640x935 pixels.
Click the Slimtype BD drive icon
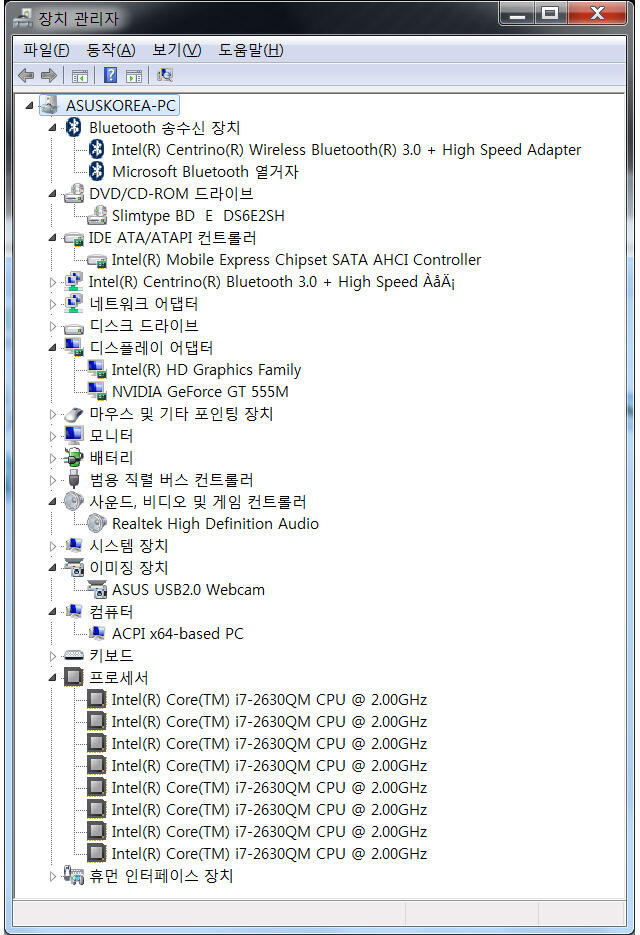(97, 215)
